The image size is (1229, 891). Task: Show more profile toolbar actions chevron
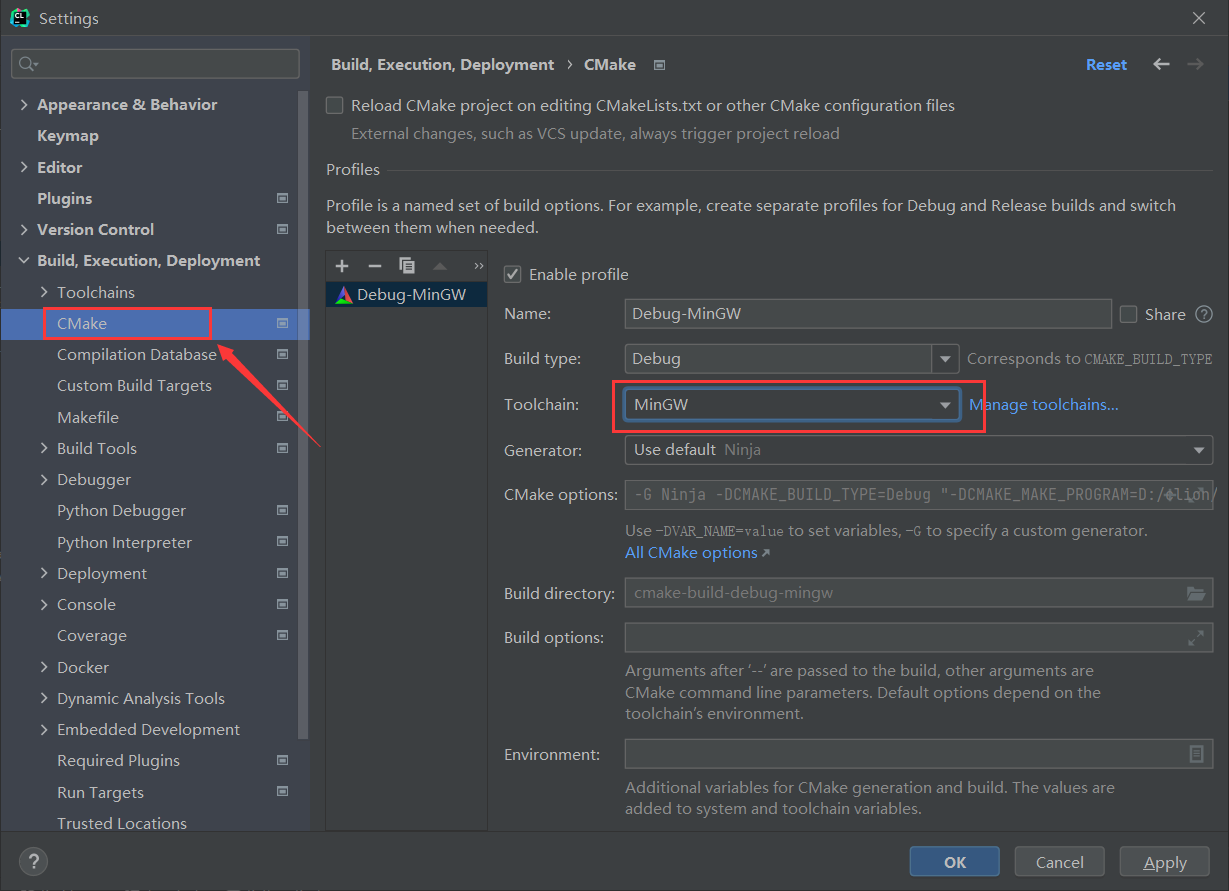478,266
